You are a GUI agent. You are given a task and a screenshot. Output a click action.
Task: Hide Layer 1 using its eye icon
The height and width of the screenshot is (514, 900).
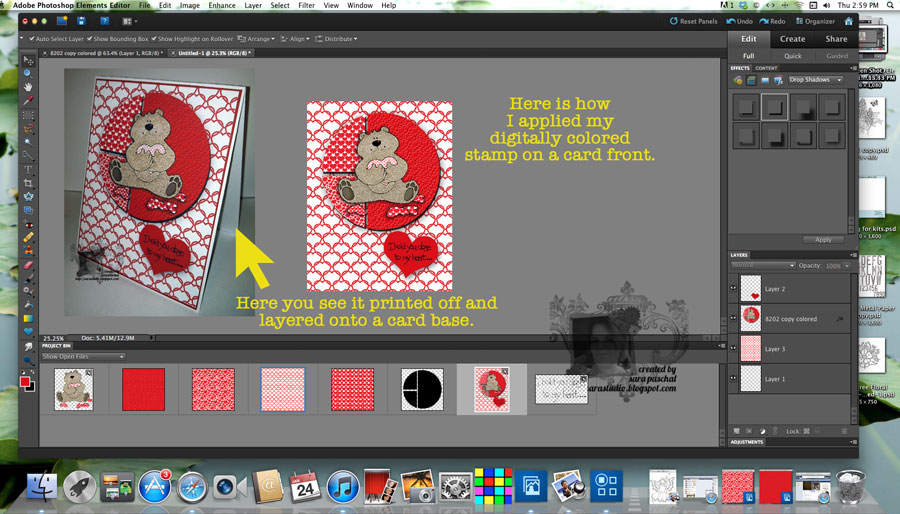pos(733,378)
